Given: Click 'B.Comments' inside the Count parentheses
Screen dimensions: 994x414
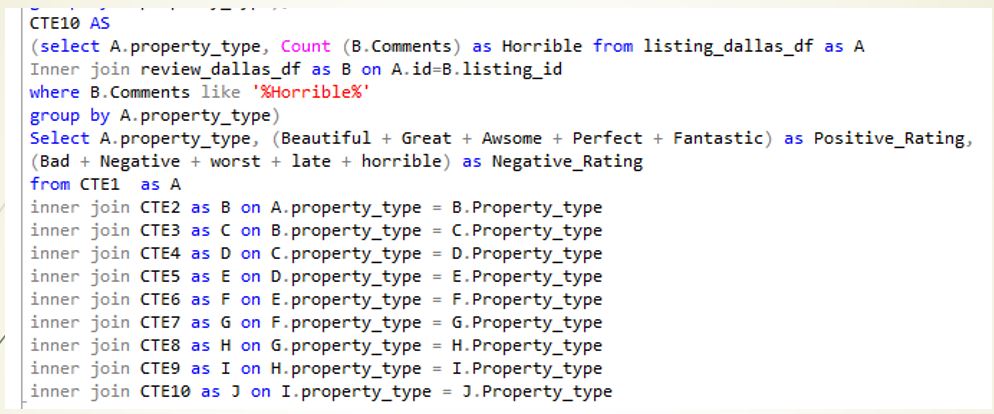Looking at the screenshot, I should [401, 46].
